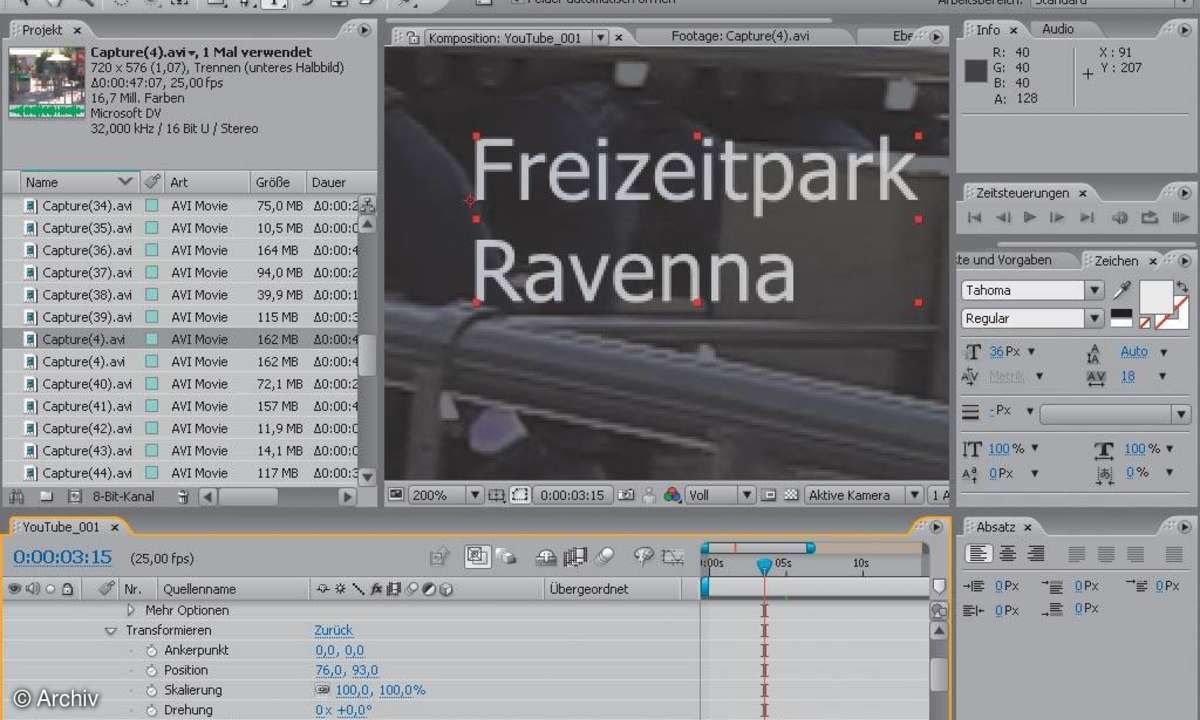Select the Zeichen panel tab
Viewport: 1200px width, 720px height.
point(1116,260)
